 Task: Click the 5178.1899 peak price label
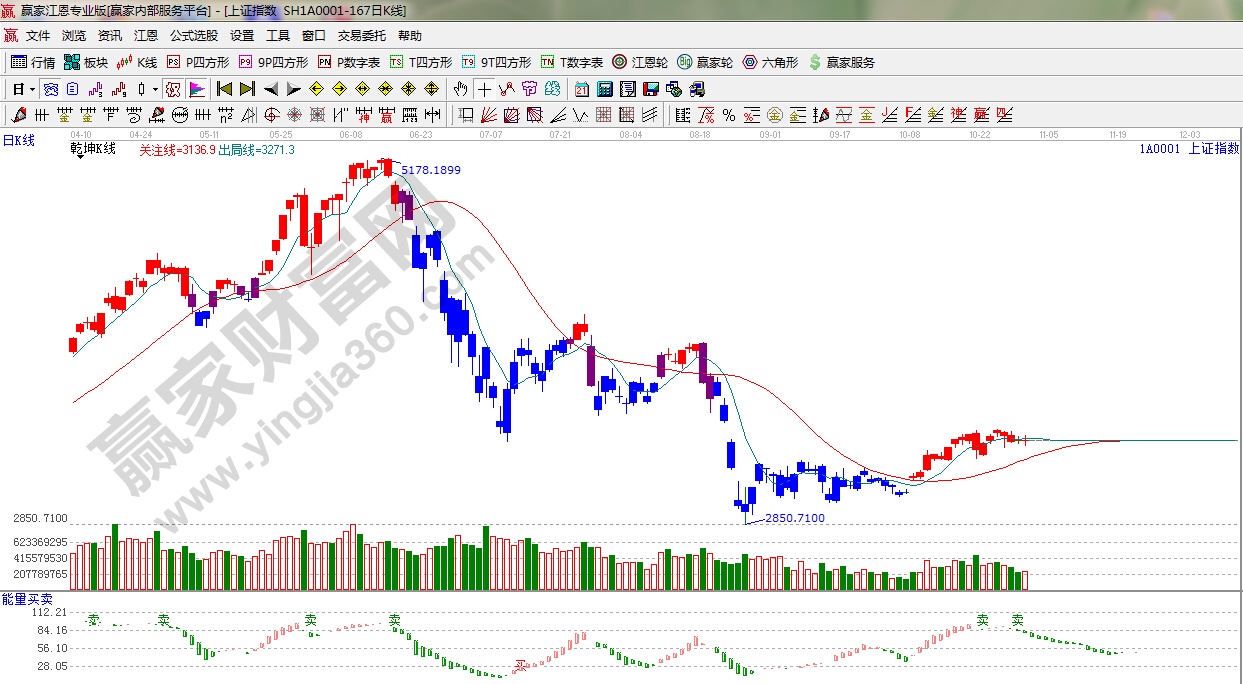(431, 171)
